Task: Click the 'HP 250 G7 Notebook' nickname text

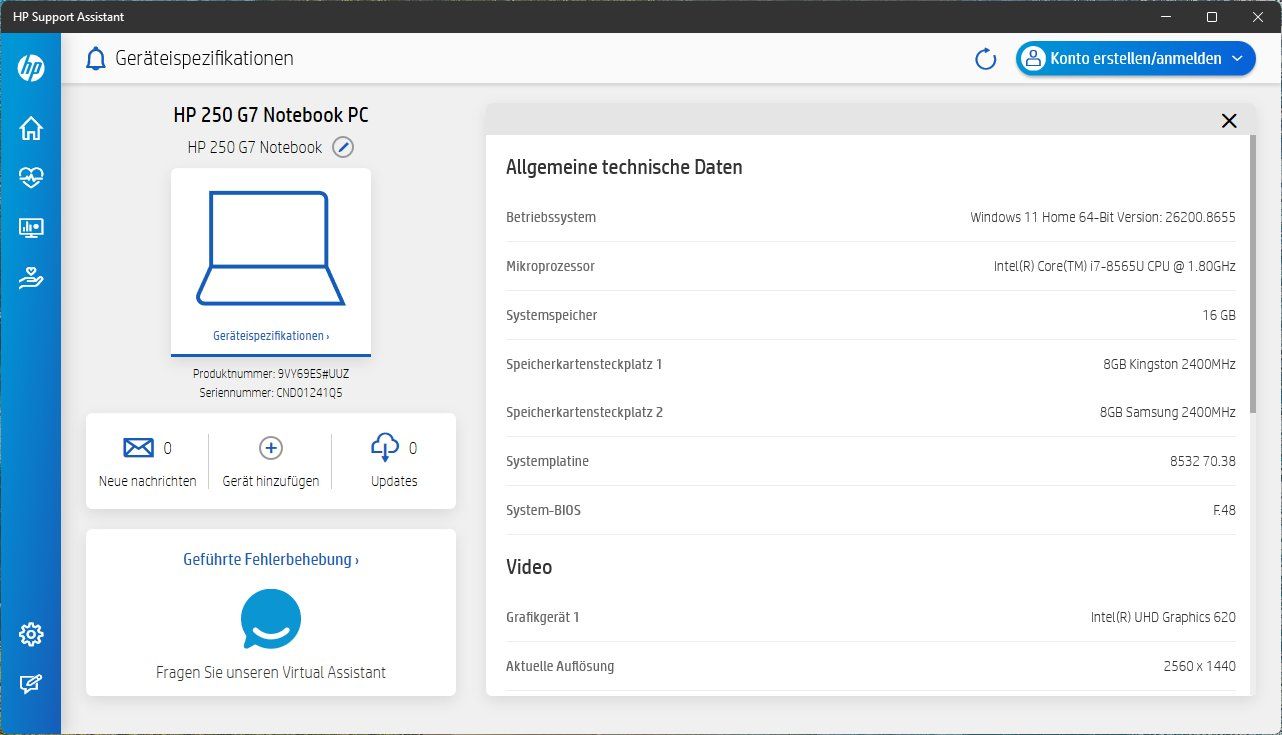Action: 255,147
